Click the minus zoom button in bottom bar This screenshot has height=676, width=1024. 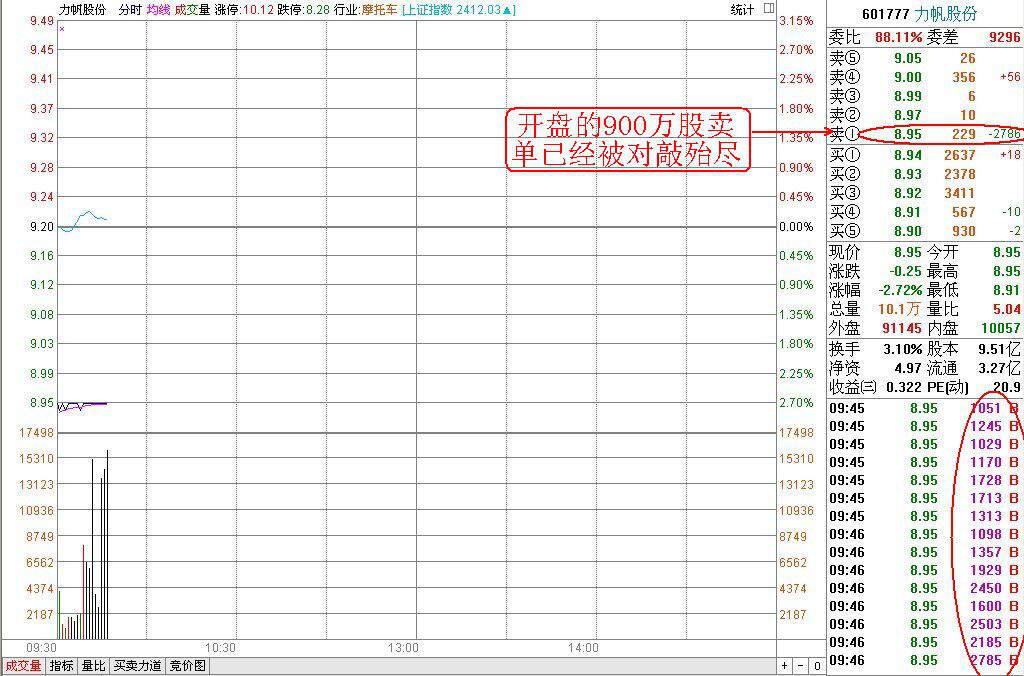point(799,666)
